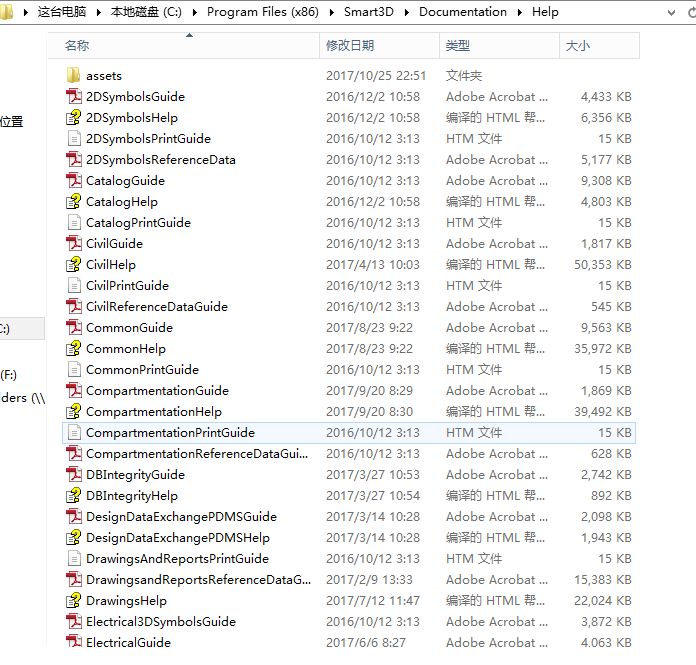Expand the arrow before 这台电脑 breadcrumb
The height and width of the screenshot is (665, 696).
coord(26,12)
